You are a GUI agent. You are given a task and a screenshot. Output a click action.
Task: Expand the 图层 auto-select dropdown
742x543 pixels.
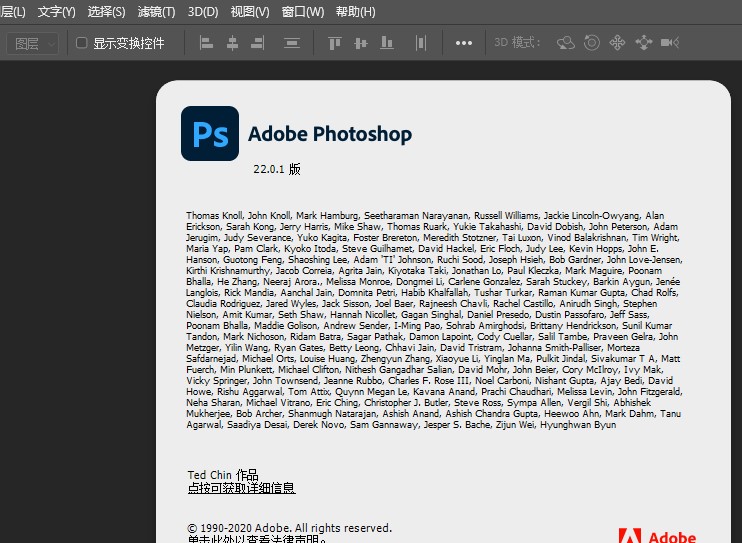[32, 43]
